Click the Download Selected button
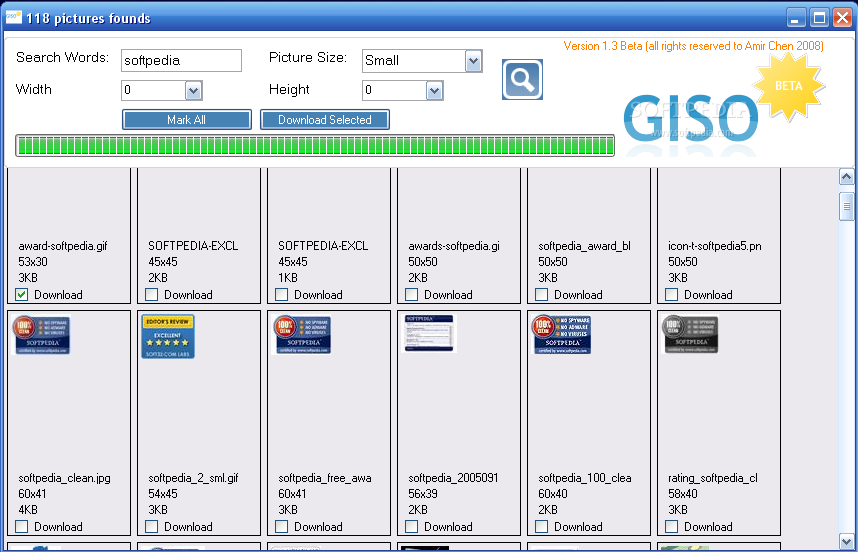Viewport: 858px width, 552px height. (x=324, y=120)
